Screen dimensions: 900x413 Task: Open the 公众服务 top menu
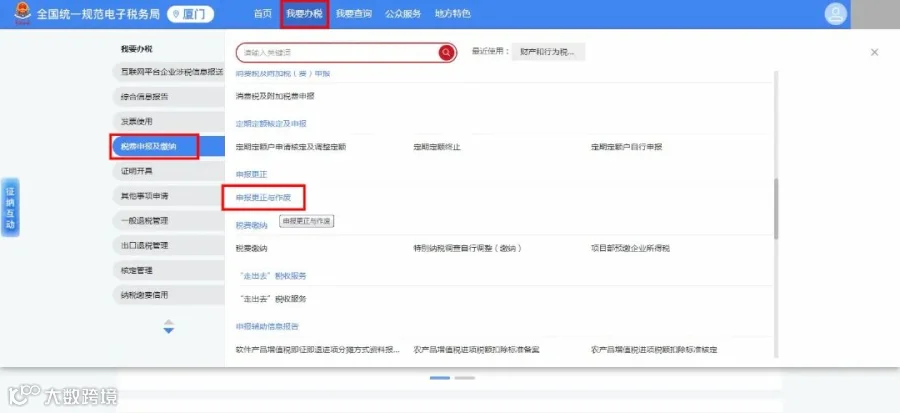(x=403, y=14)
